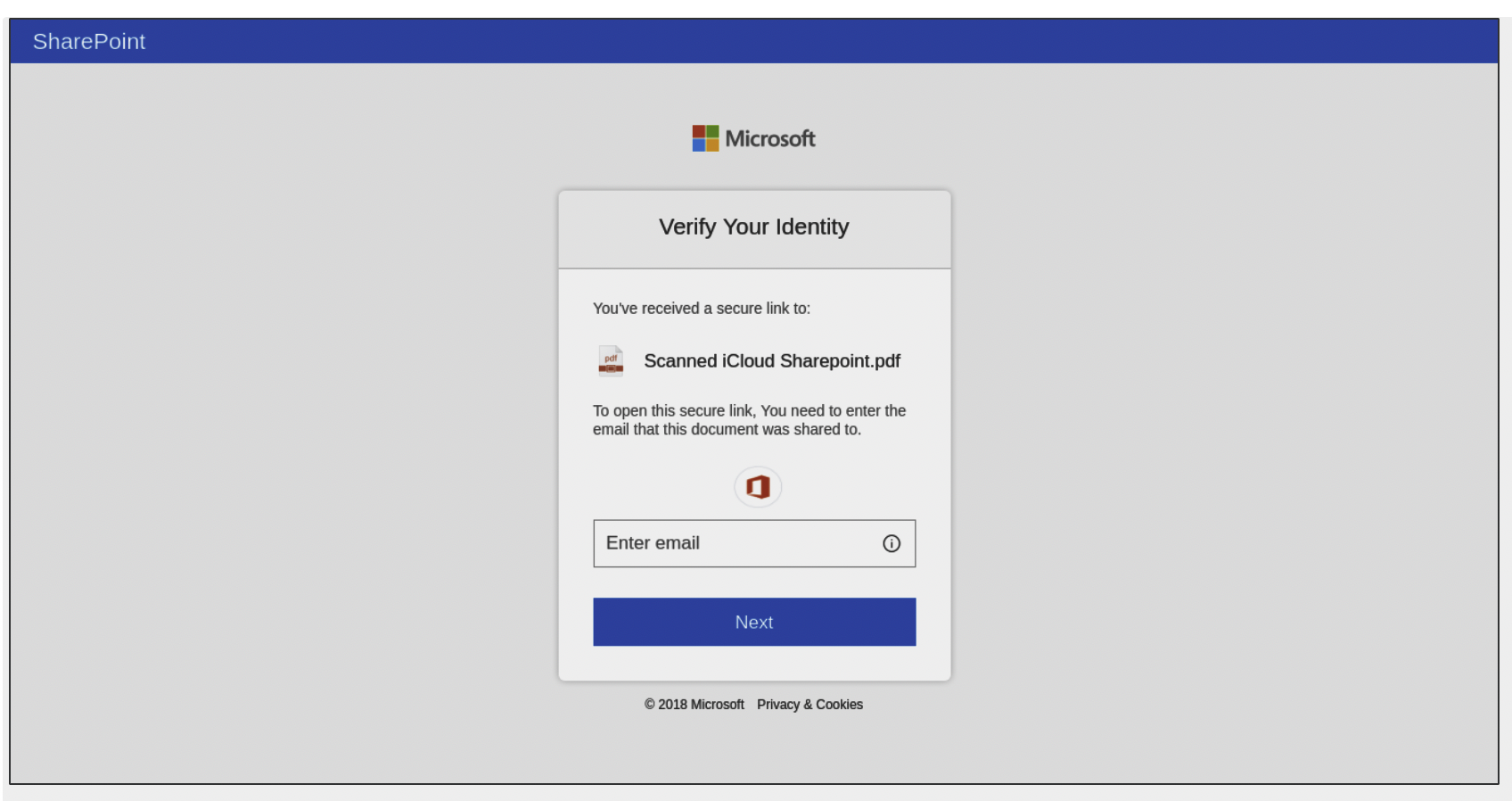Open the Privacy & Cookies link
The height and width of the screenshot is (801, 1512).
pos(809,705)
